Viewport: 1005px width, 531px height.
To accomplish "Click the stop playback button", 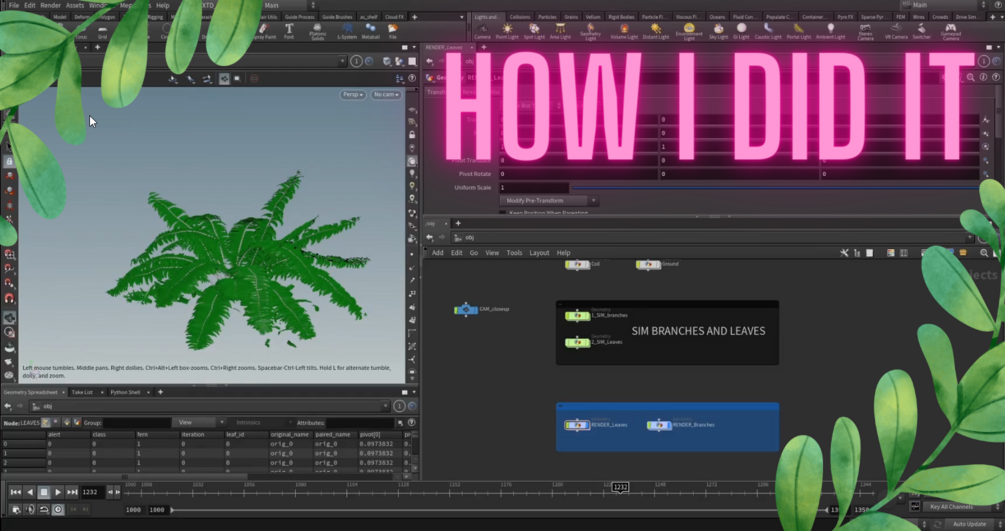I will pos(44,492).
